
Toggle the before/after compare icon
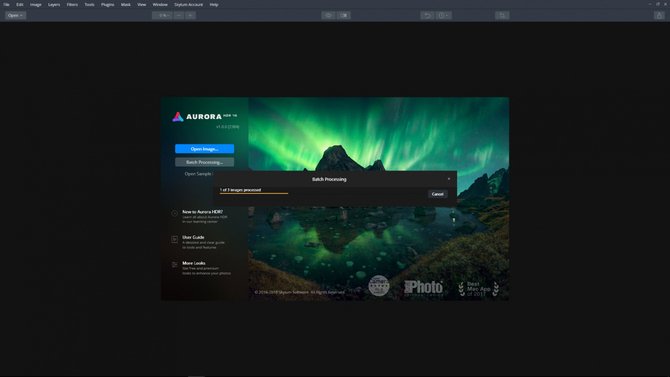pos(344,15)
